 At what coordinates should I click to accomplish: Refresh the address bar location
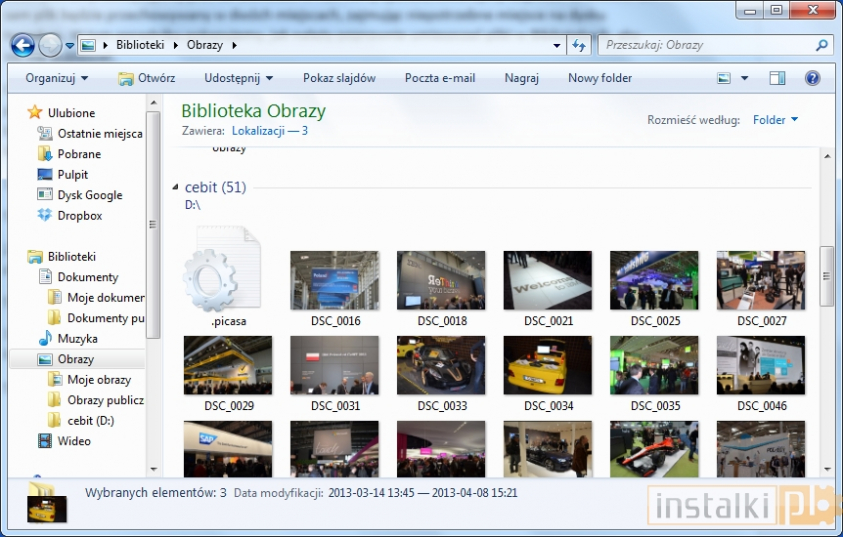coord(579,45)
